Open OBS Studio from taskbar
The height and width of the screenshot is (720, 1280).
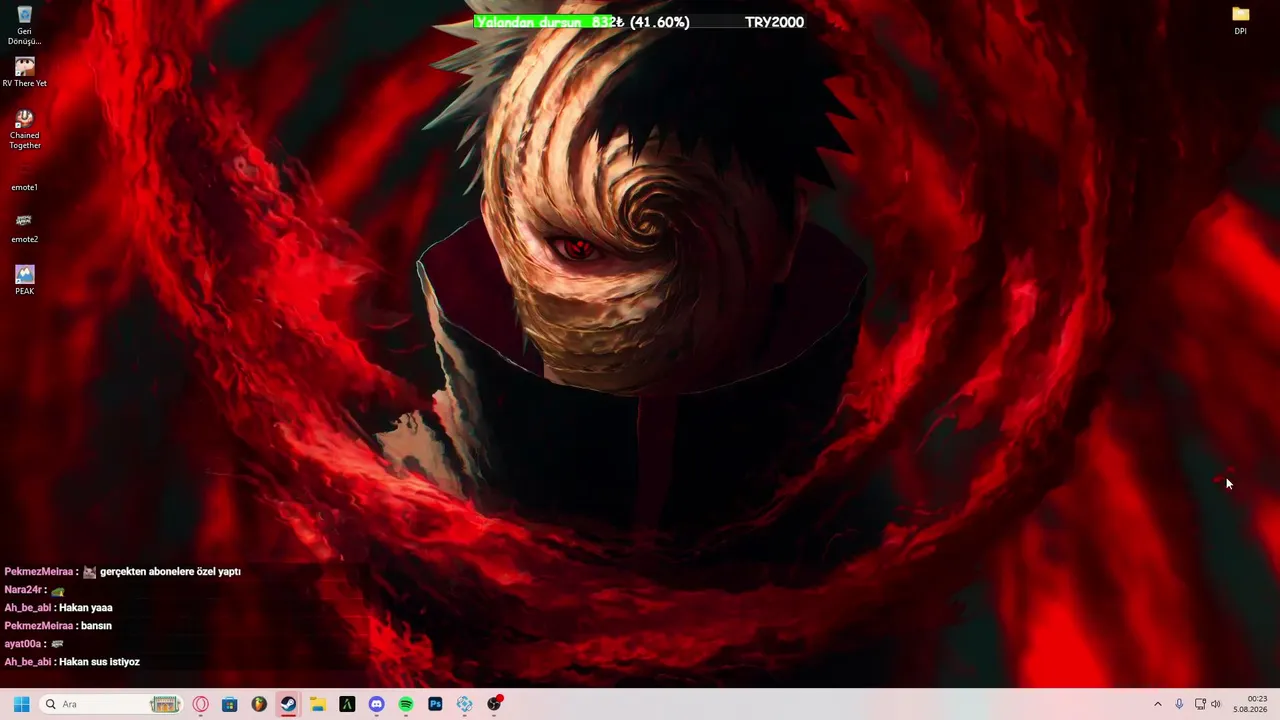494,704
